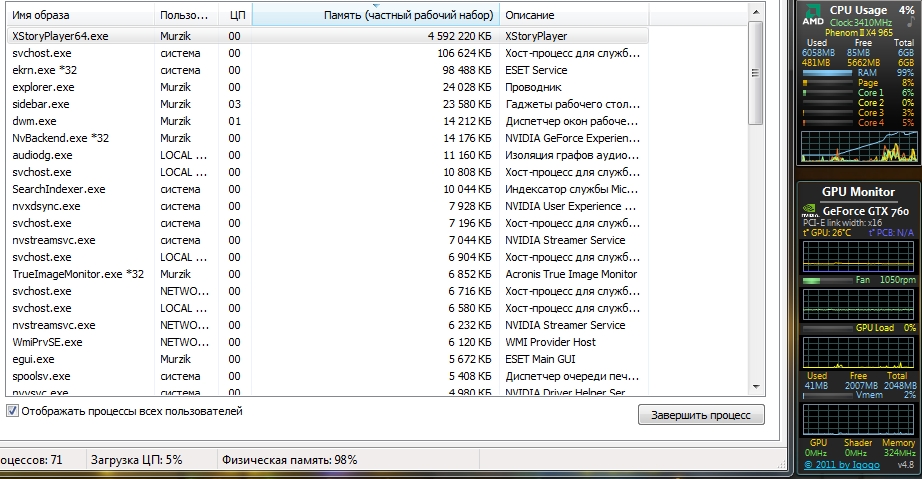Image resolution: width=922 pixels, height=479 pixels.
Task: Select the ekrn.exe *32 process row
Action: 328,70
